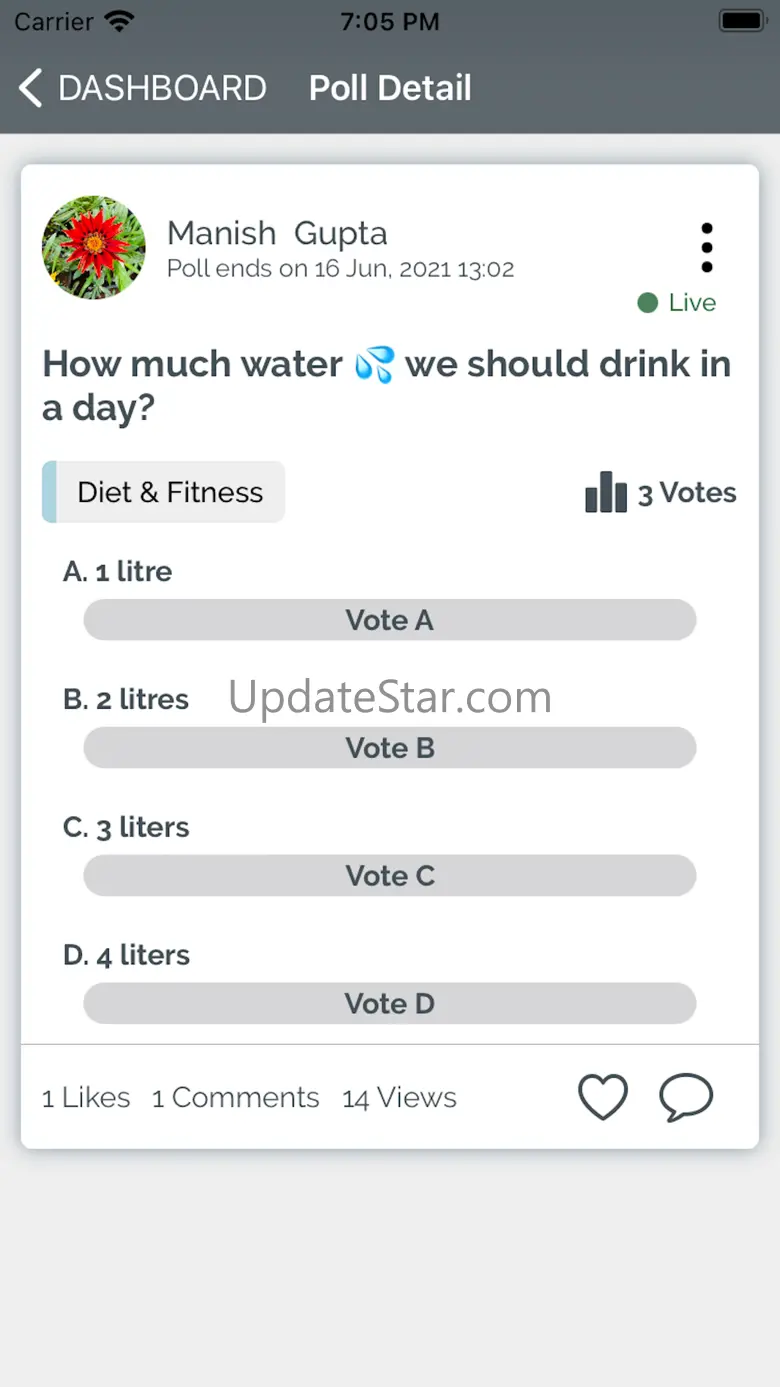Tap the 14 Views count
Screen dimensions: 780x1387
pos(399,1098)
